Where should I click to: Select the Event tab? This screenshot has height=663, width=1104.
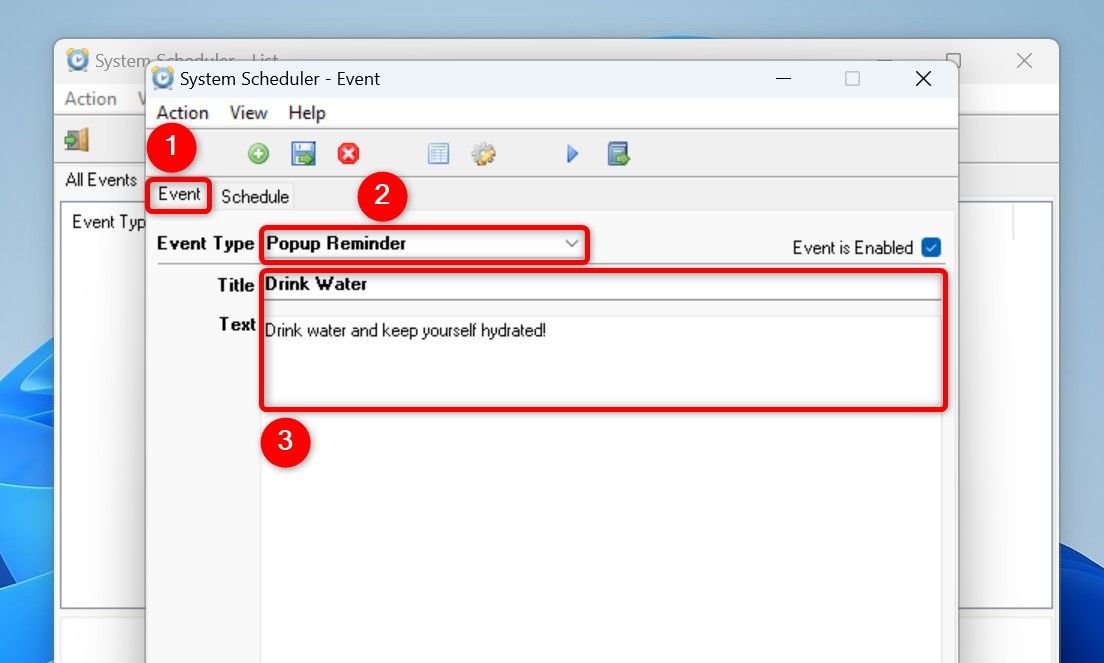coord(179,194)
